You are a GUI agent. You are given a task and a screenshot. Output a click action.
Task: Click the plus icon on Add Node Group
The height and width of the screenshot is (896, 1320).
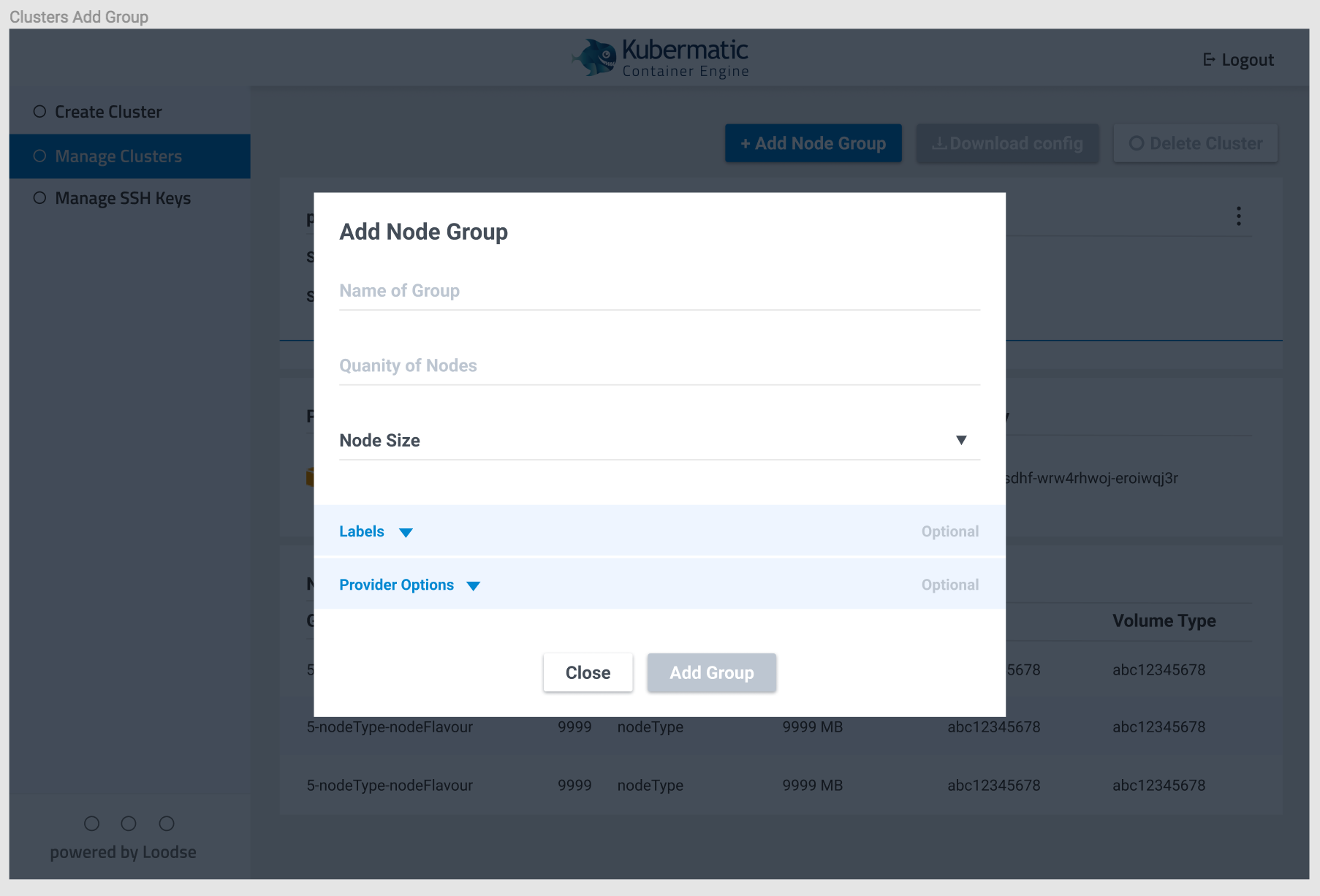[746, 143]
